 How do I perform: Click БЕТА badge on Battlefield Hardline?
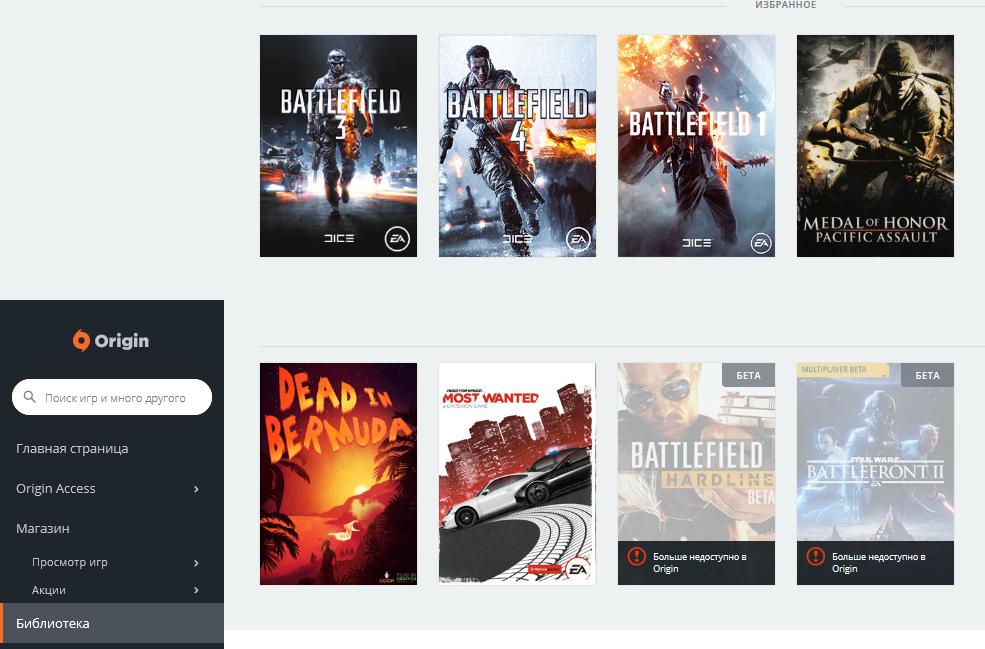[x=749, y=375]
